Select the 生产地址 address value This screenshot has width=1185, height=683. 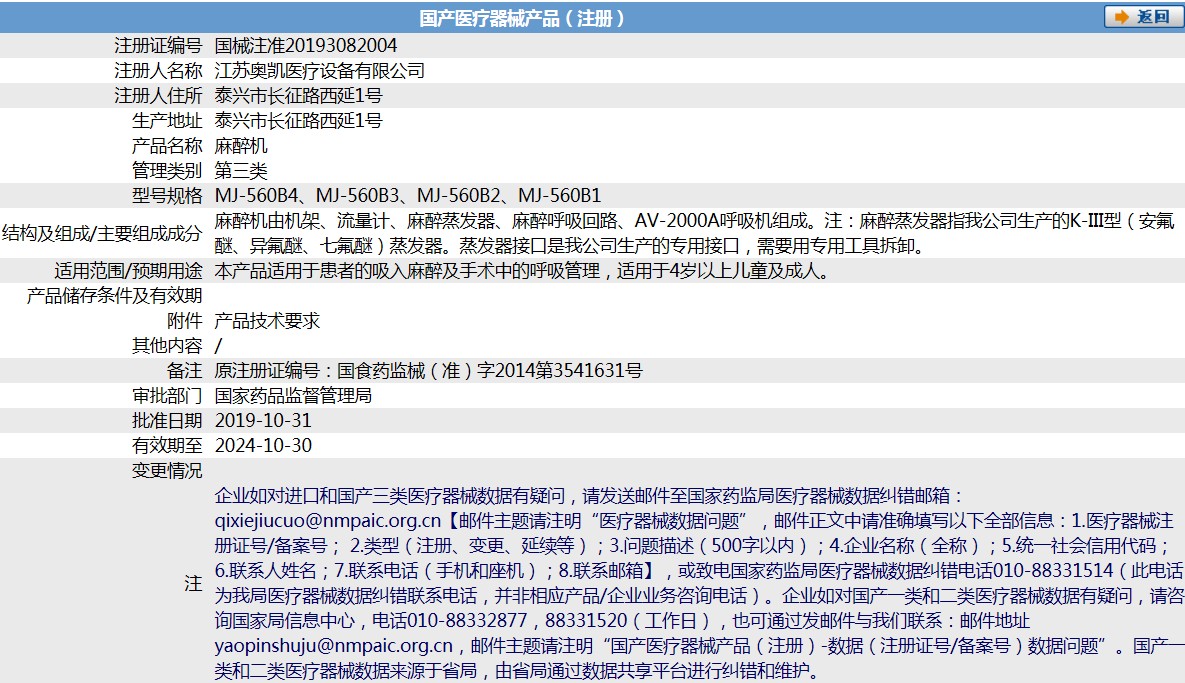click(x=299, y=120)
